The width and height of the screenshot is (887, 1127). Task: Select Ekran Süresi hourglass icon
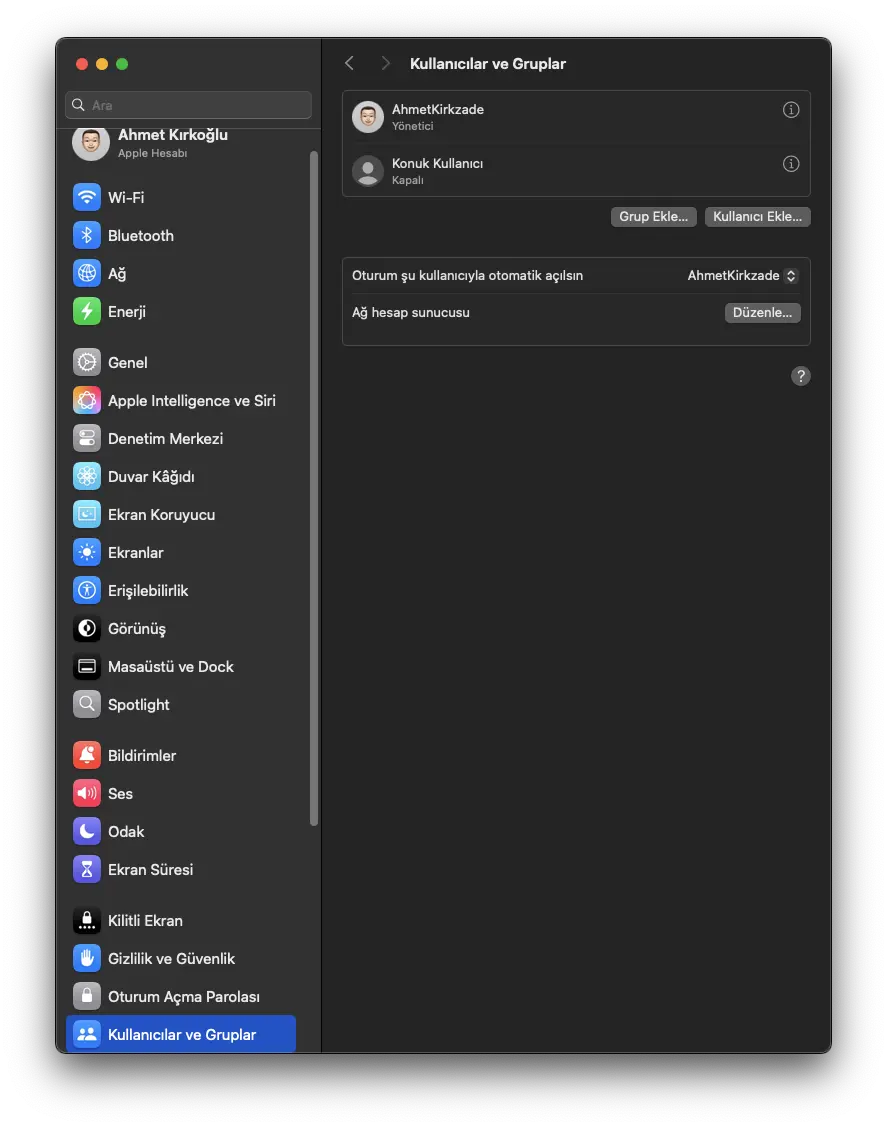point(87,870)
